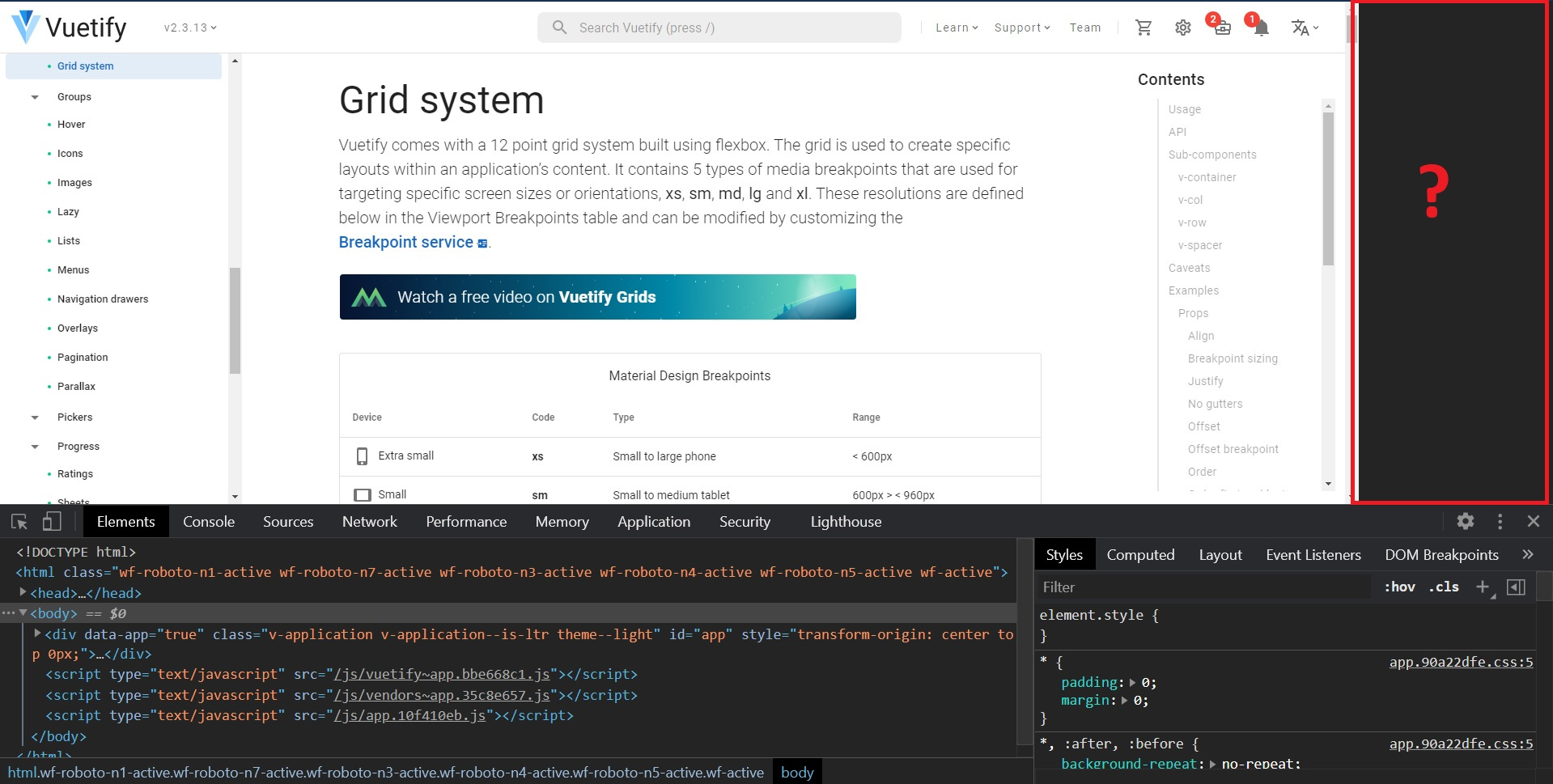Expand the Progress sidebar section
This screenshot has width=1553, height=784.
click(35, 447)
